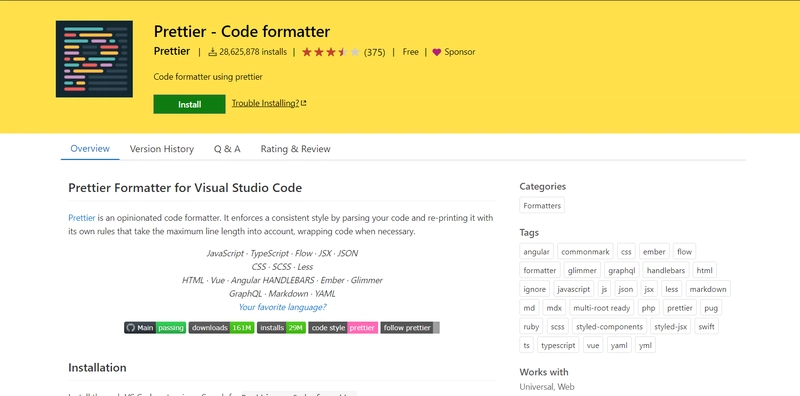Select the vue tag
The image size is (800, 396).
click(593, 345)
